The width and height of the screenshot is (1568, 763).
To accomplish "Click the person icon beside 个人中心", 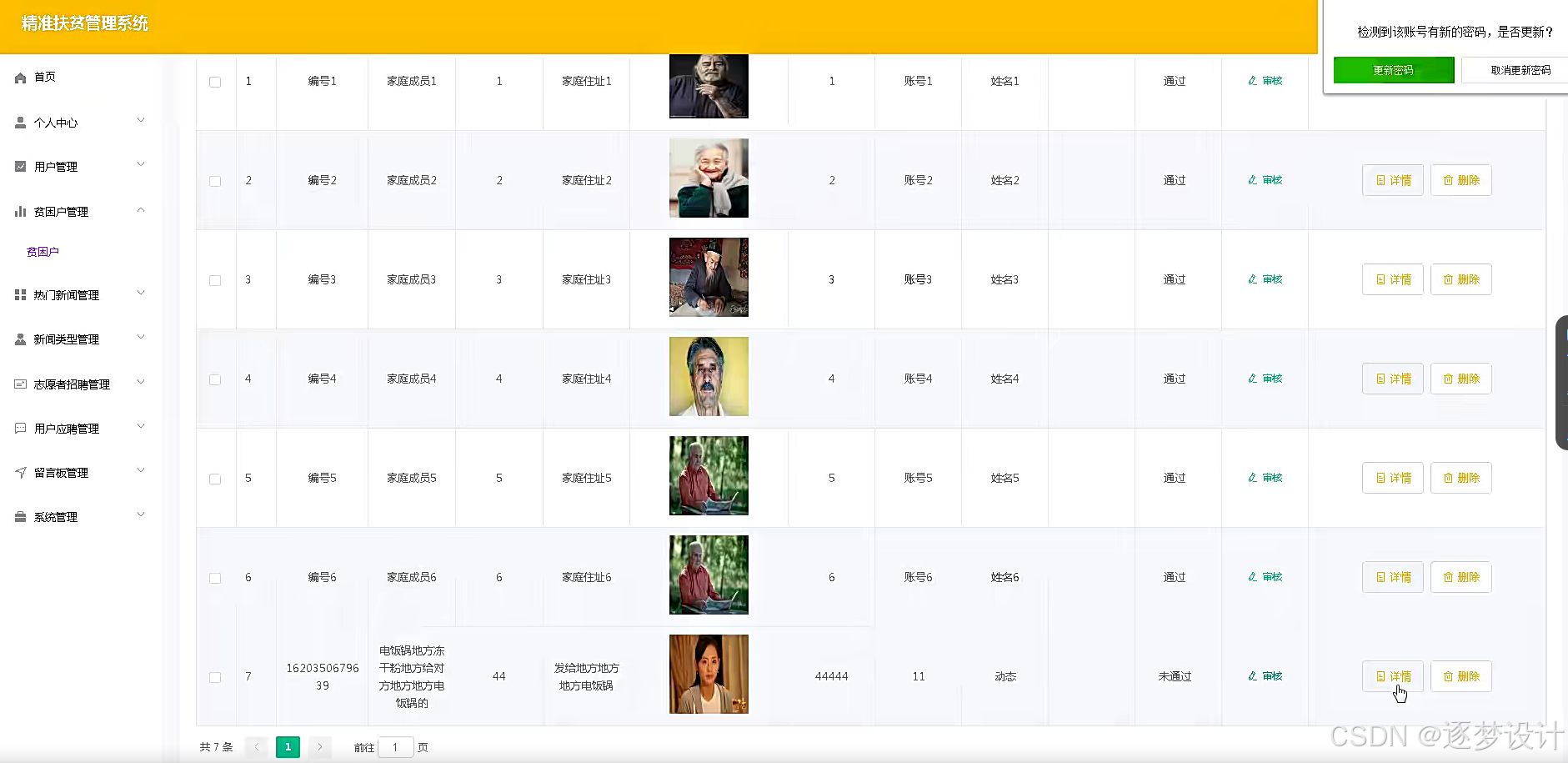I will [20, 123].
